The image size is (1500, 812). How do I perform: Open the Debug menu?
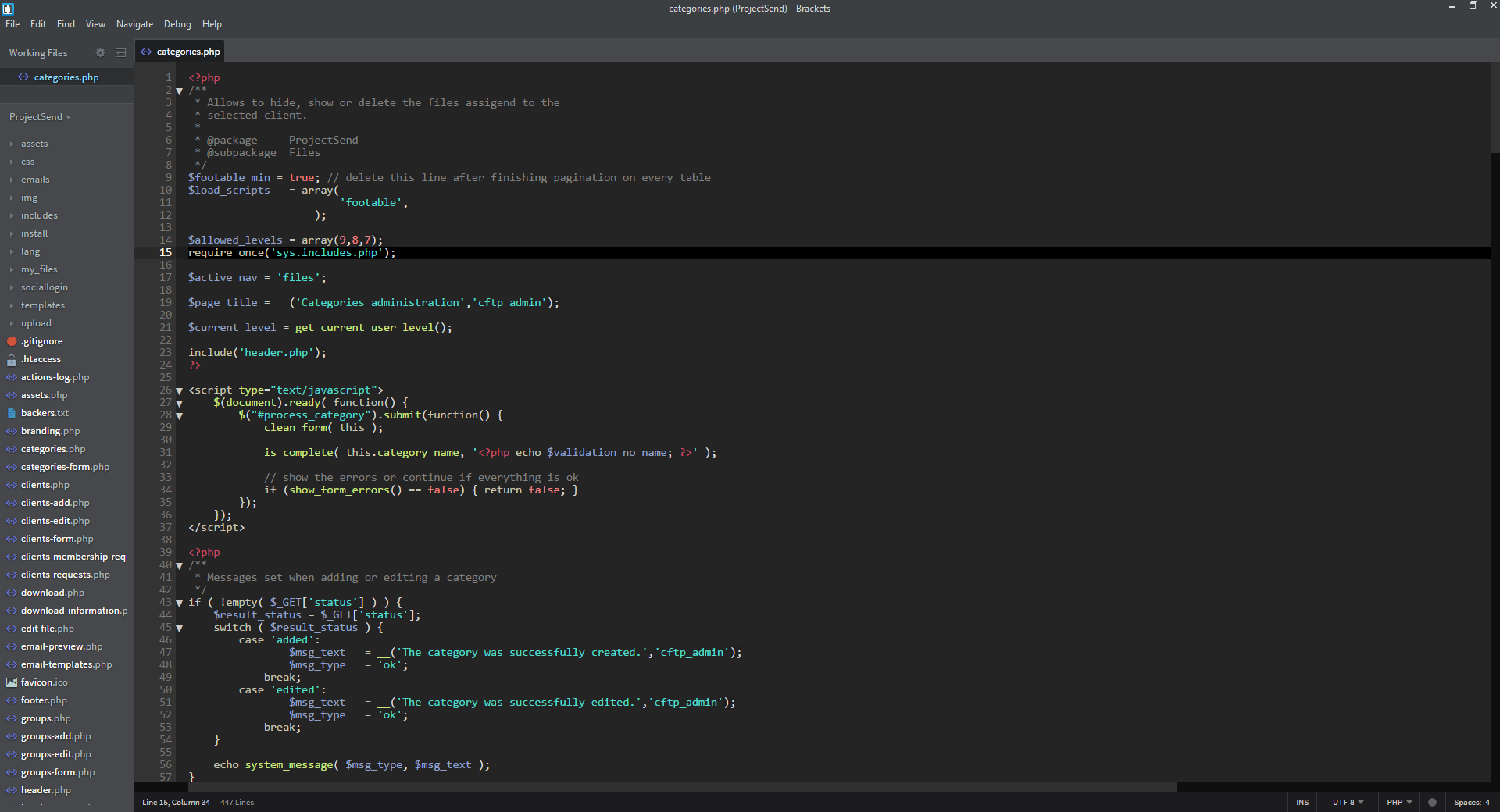tap(177, 24)
